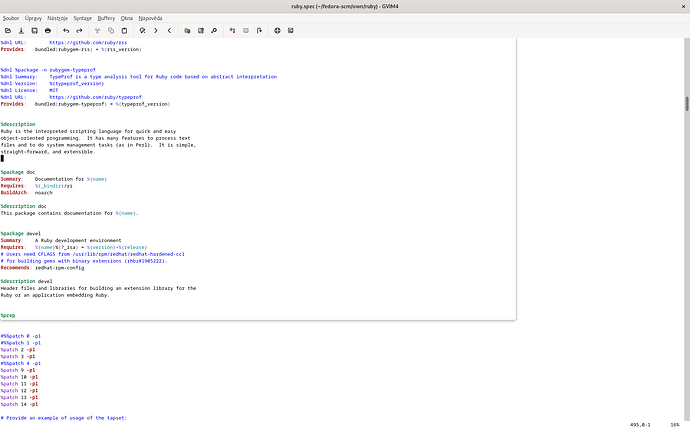Screen dimensions: 690x431
Task: Click 'BuildArch: noarch' line
Action: (26, 193)
